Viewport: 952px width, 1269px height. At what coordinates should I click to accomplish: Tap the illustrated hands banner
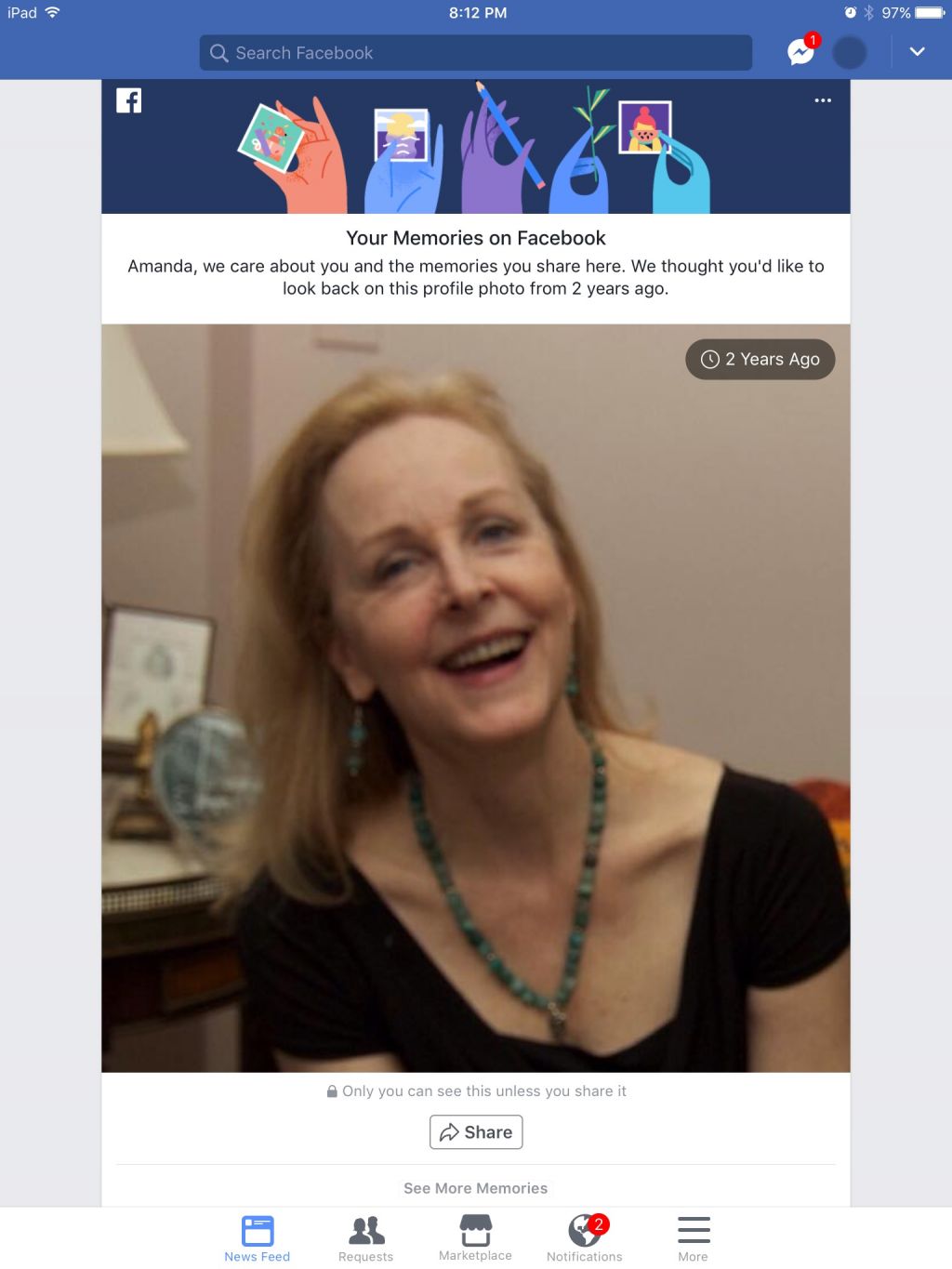[x=476, y=147]
